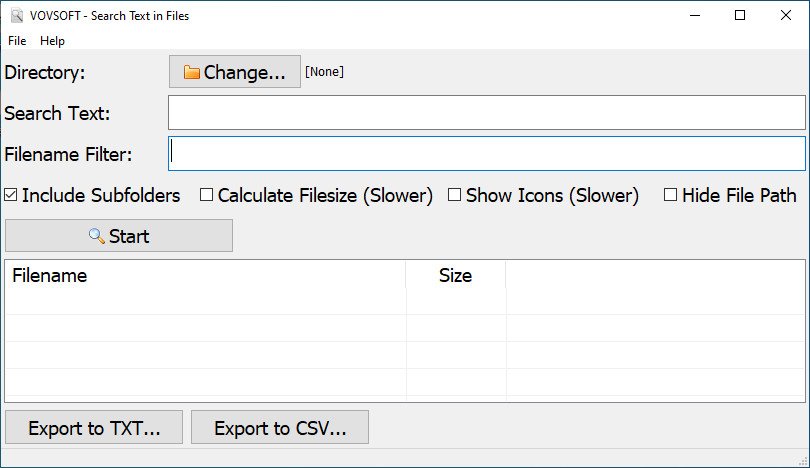Click the [None] directory path label
Image resolution: width=810 pixels, height=468 pixels.
coord(324,72)
